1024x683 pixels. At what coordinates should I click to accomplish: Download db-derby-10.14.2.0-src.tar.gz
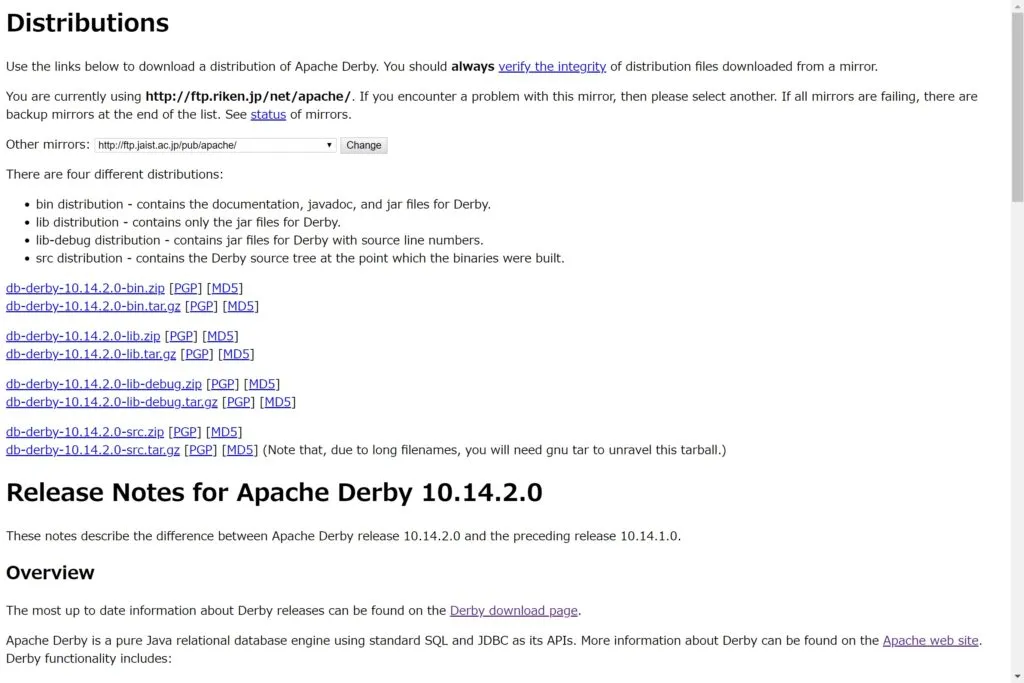coord(93,450)
